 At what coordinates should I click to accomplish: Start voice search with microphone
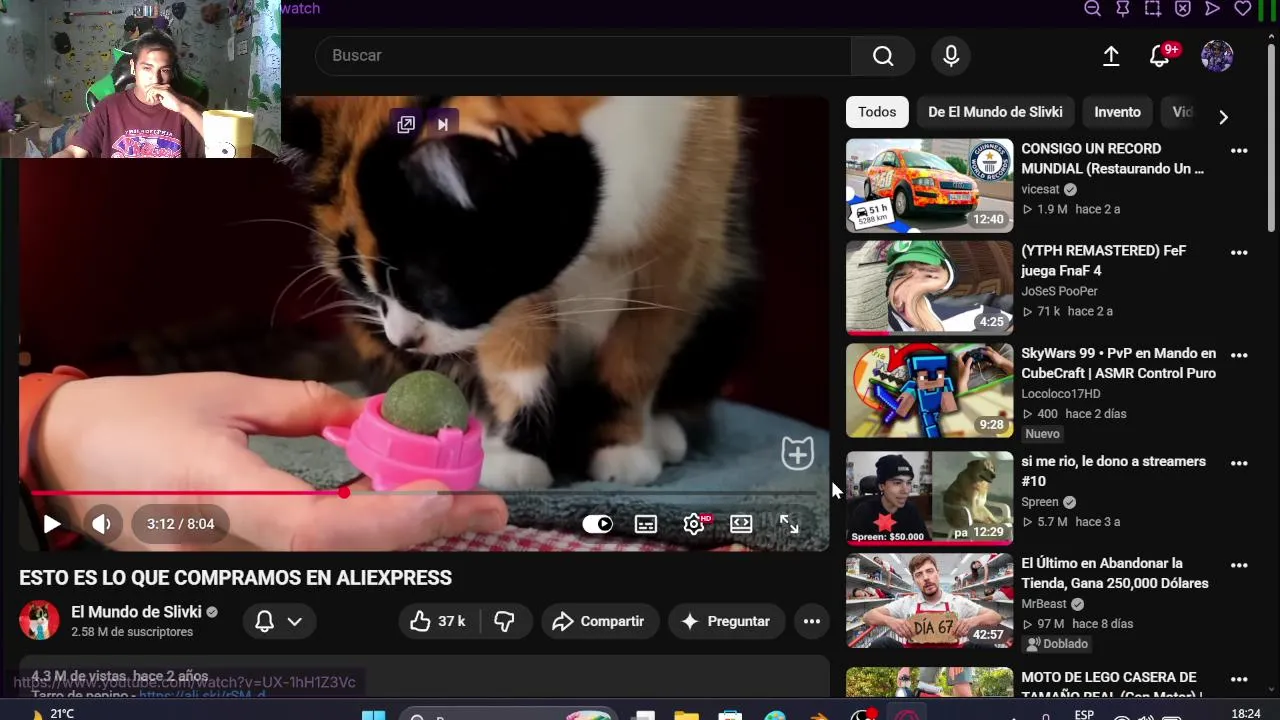coord(951,56)
